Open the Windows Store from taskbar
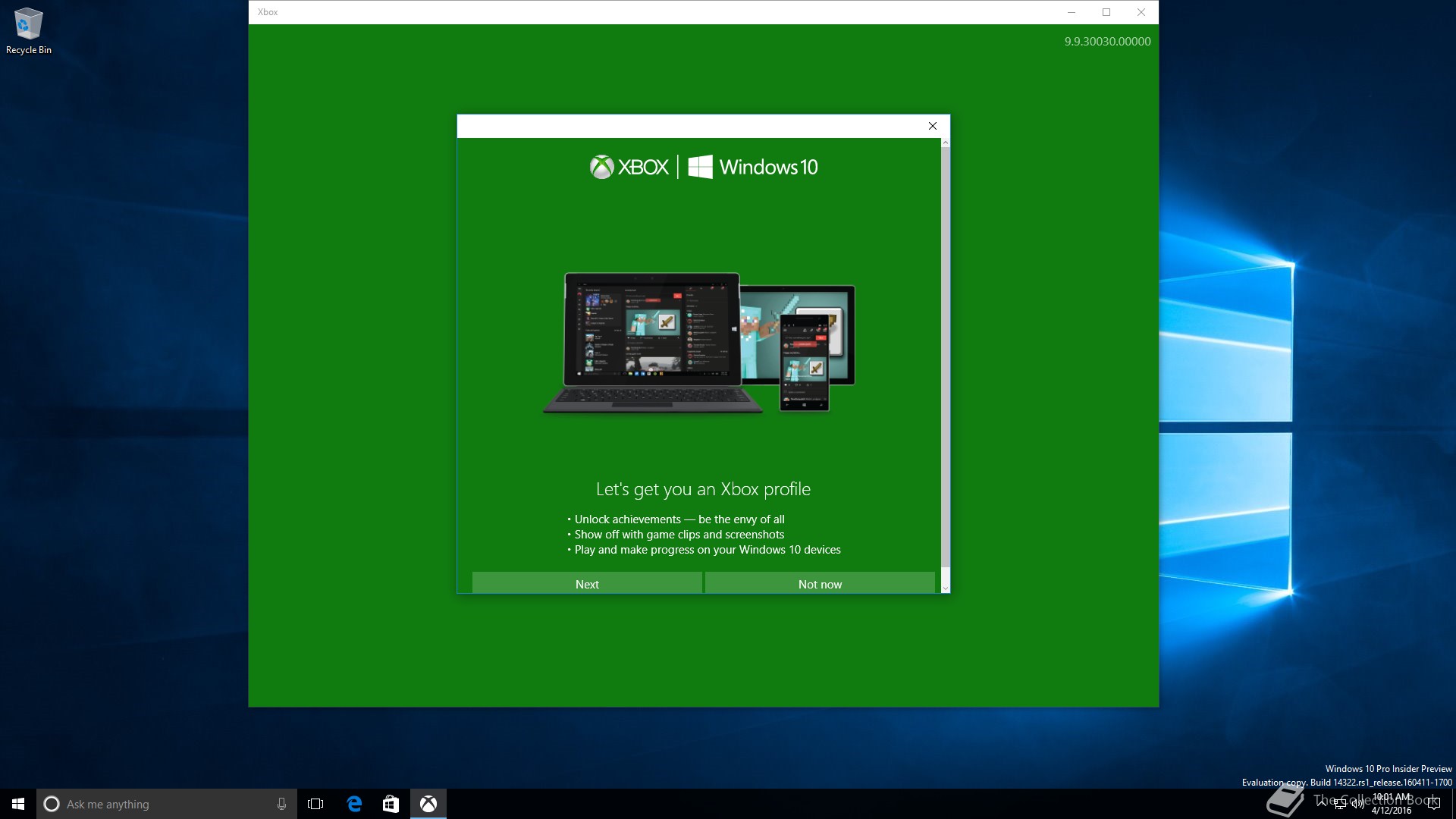The width and height of the screenshot is (1456, 819). pyautogui.click(x=391, y=804)
